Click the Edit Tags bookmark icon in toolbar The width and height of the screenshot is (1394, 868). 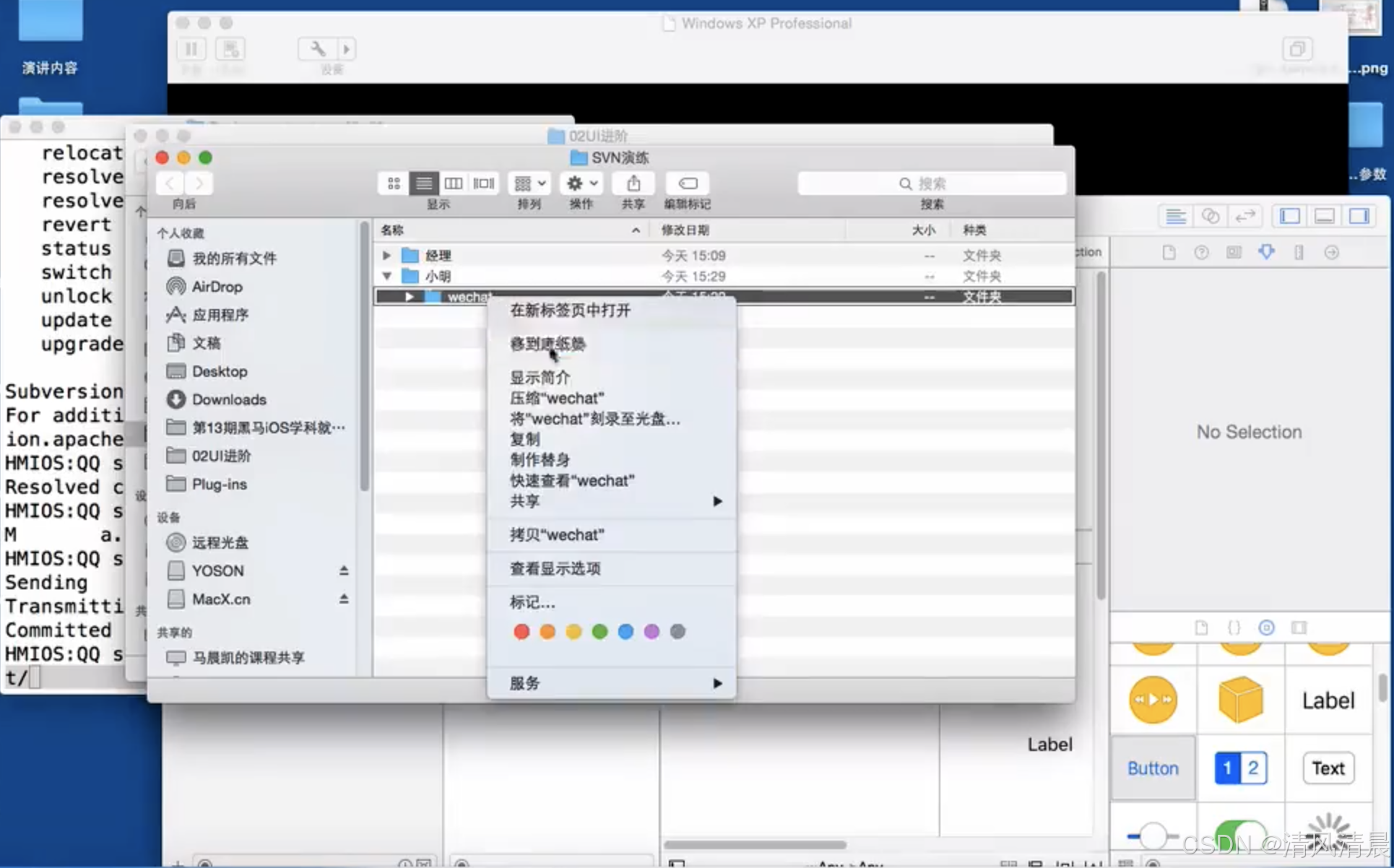687,183
